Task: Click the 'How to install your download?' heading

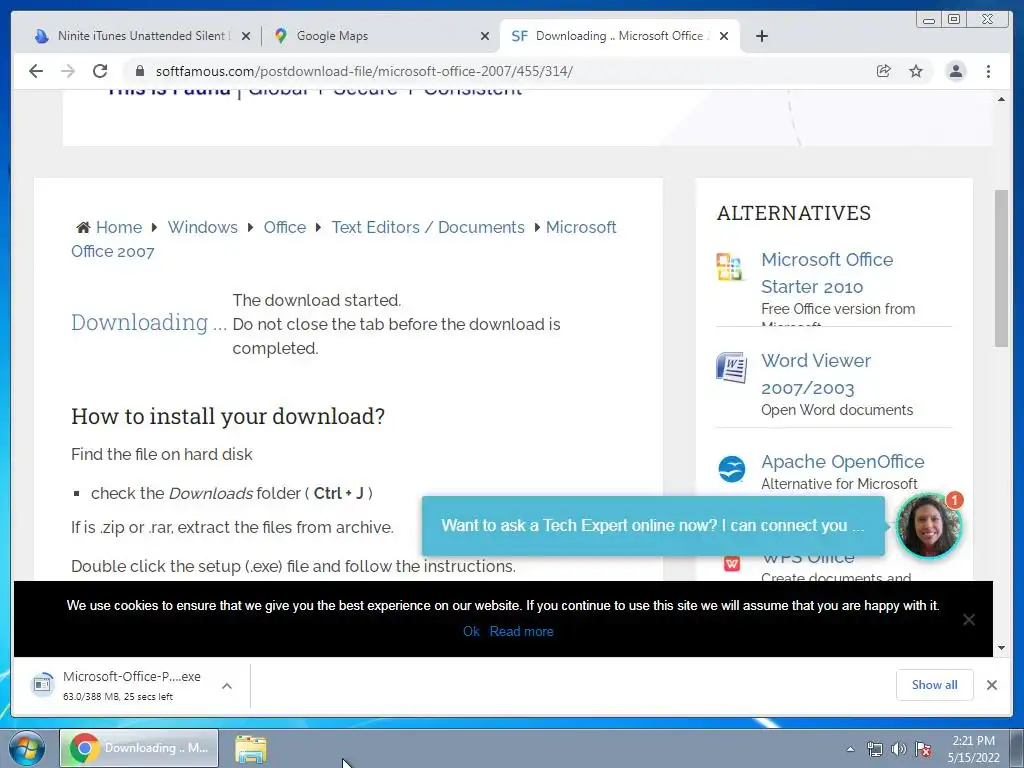Action: click(x=228, y=416)
